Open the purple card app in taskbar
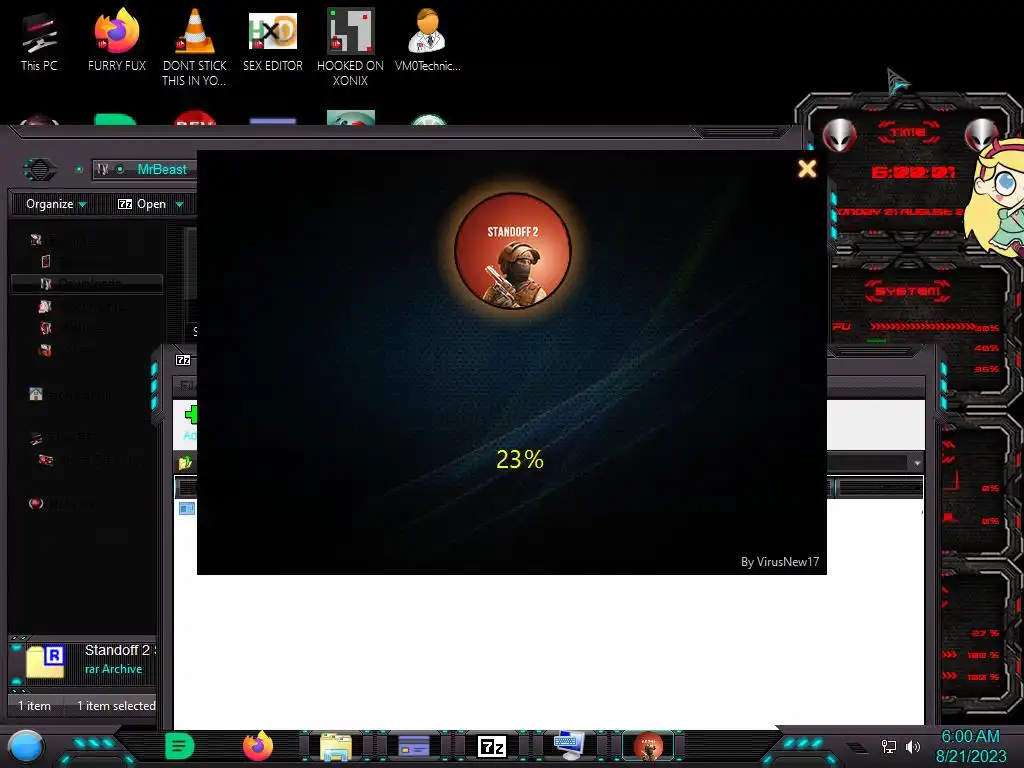1024x768 pixels. pyautogui.click(x=414, y=746)
